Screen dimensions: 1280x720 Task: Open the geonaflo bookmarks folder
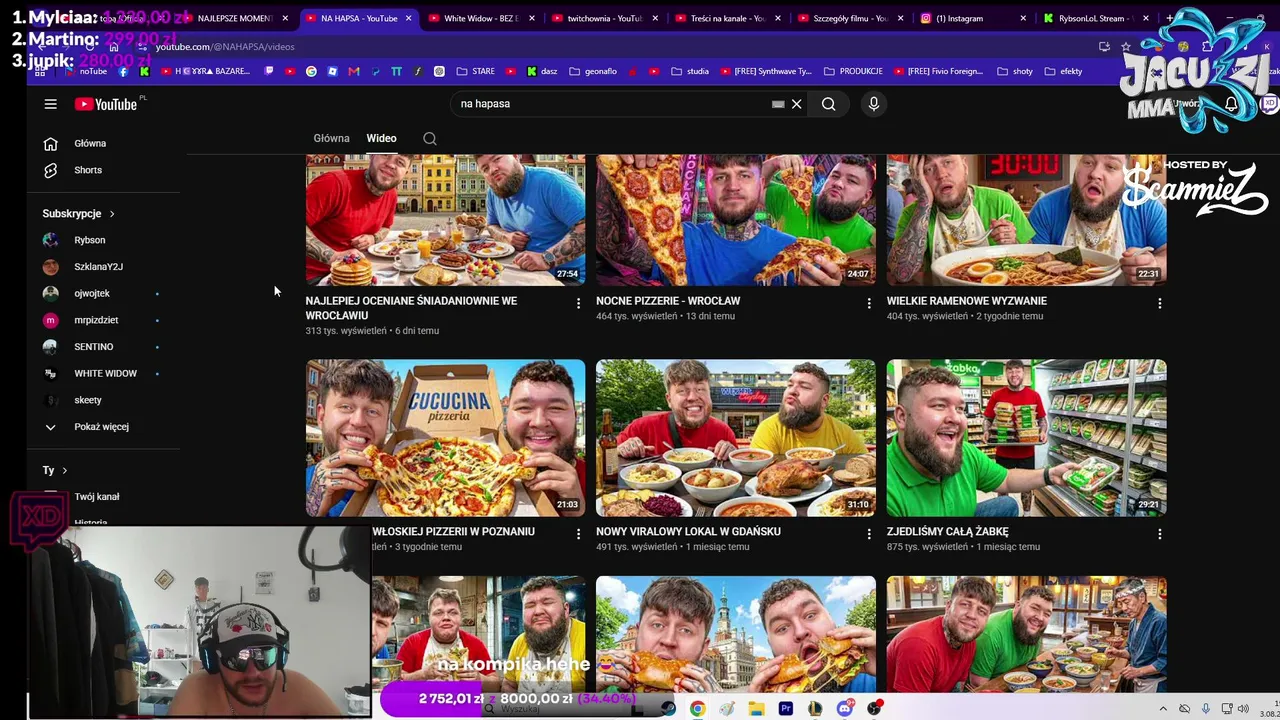[x=593, y=72]
